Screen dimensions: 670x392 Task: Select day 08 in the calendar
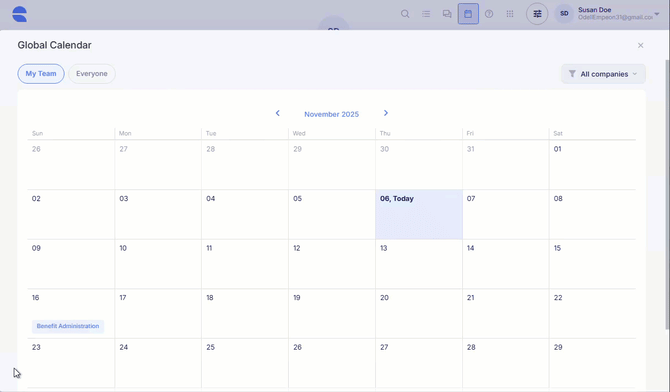[592, 214]
